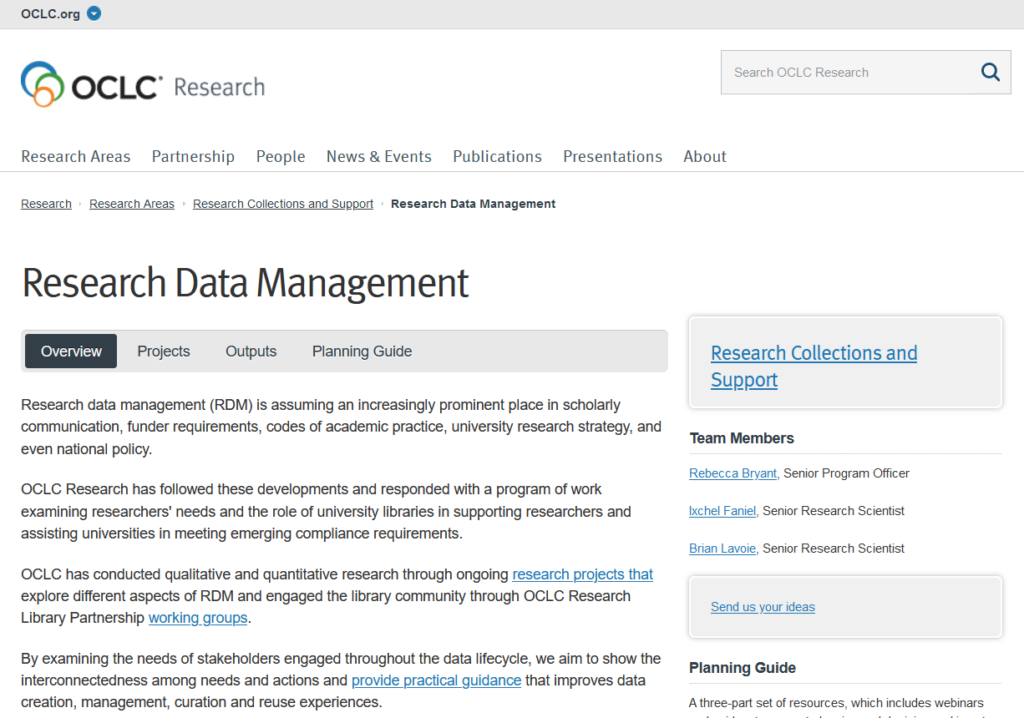The width and height of the screenshot is (1024, 718).
Task: Open the People menu
Action: (x=281, y=157)
